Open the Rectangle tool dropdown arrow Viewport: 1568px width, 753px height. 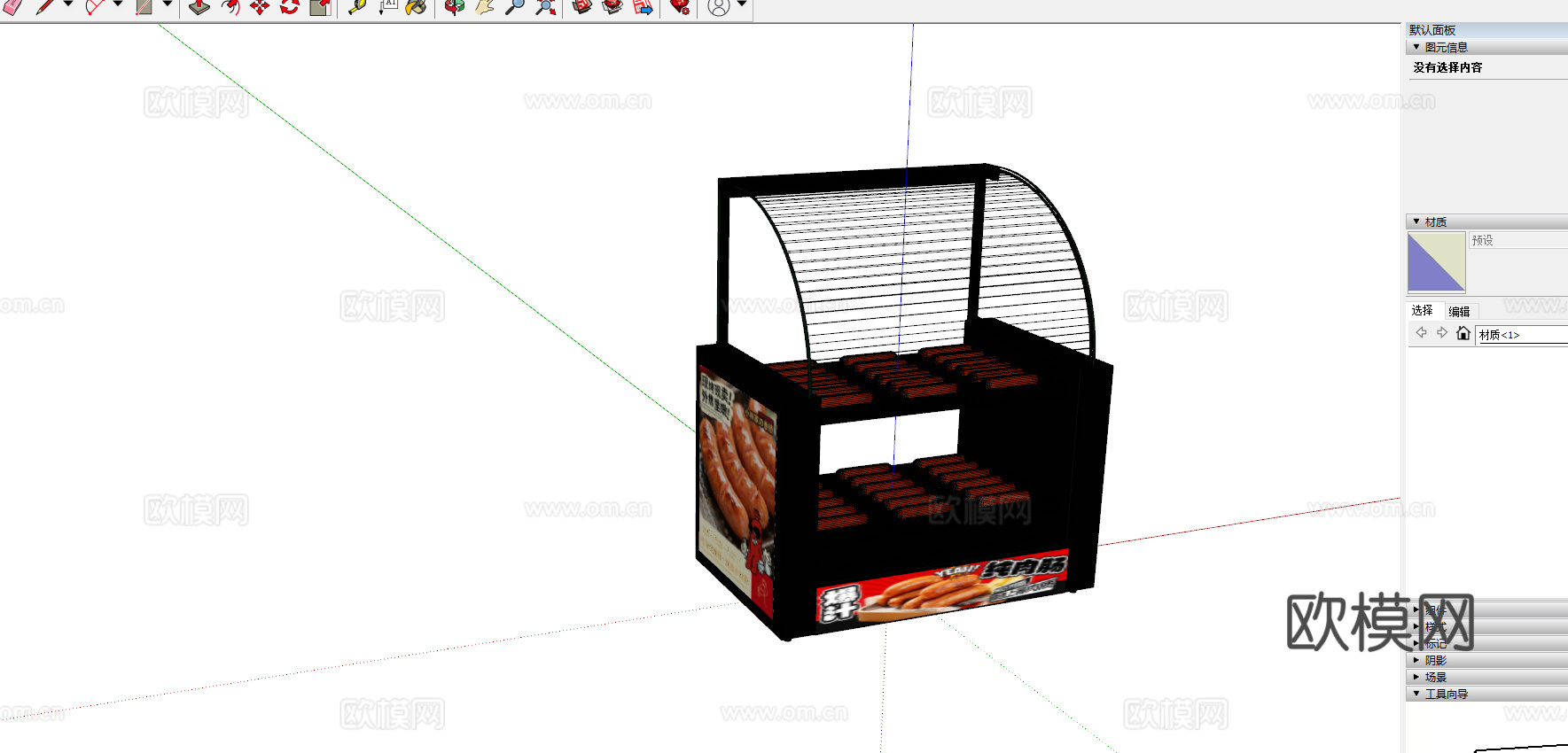pos(167,5)
